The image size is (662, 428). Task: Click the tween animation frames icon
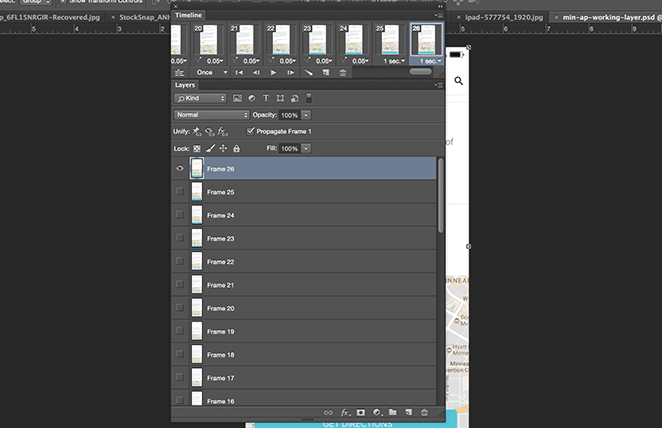[x=308, y=73]
